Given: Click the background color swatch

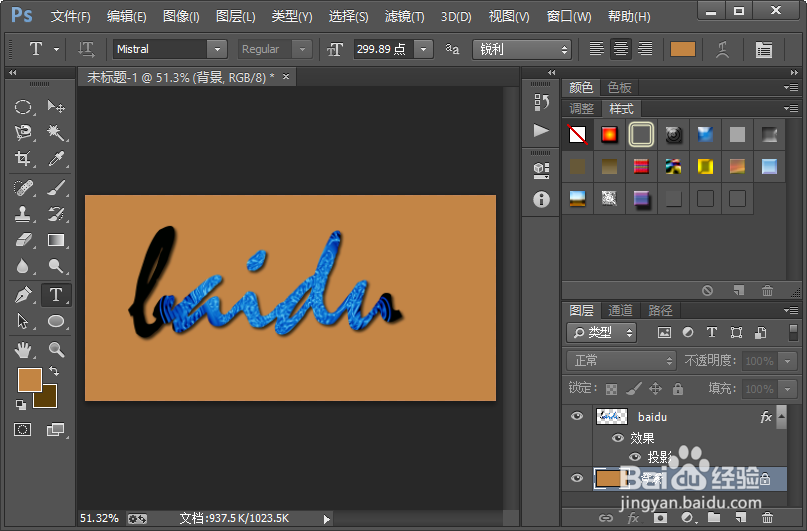Looking at the screenshot, I should pos(49,399).
